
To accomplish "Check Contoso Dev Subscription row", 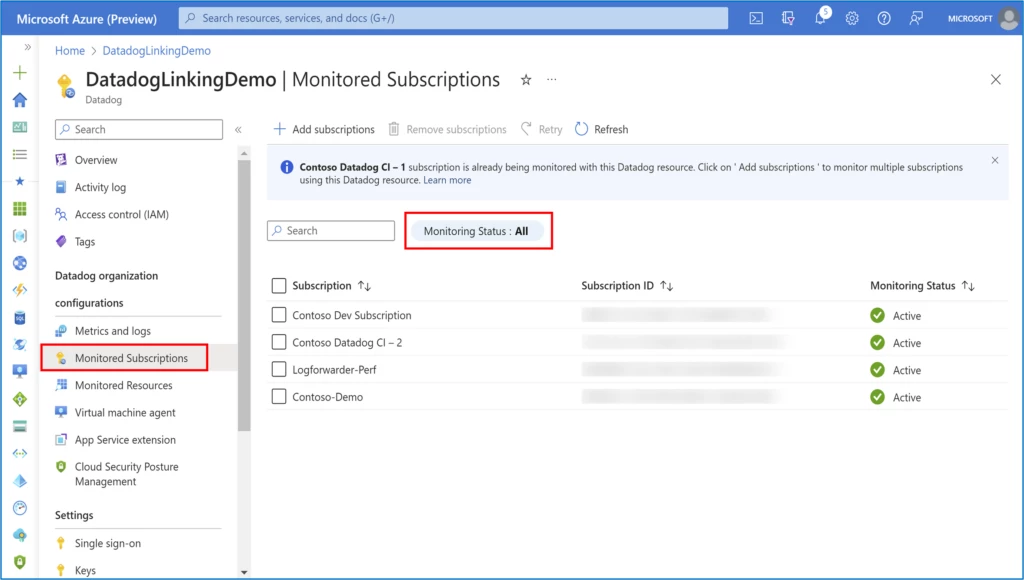I will (x=279, y=315).
